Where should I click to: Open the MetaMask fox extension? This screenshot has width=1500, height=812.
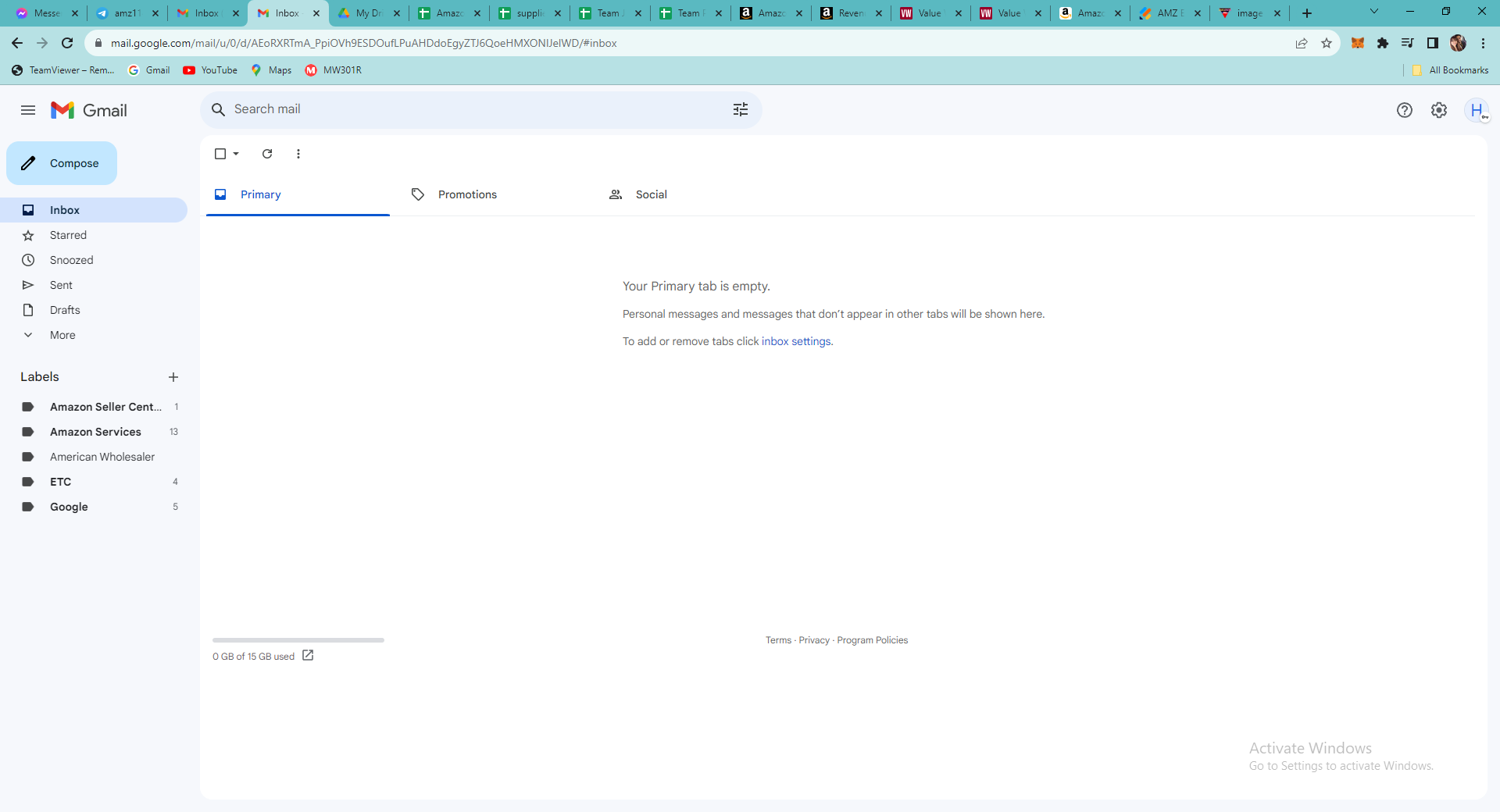(x=1358, y=43)
